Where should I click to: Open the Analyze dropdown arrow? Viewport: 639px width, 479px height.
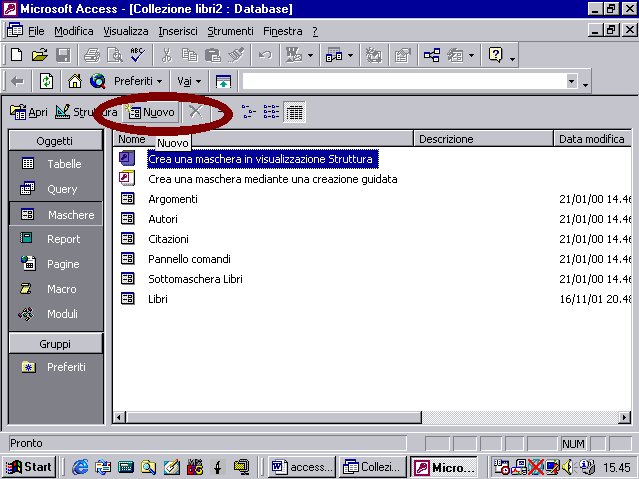(350, 55)
